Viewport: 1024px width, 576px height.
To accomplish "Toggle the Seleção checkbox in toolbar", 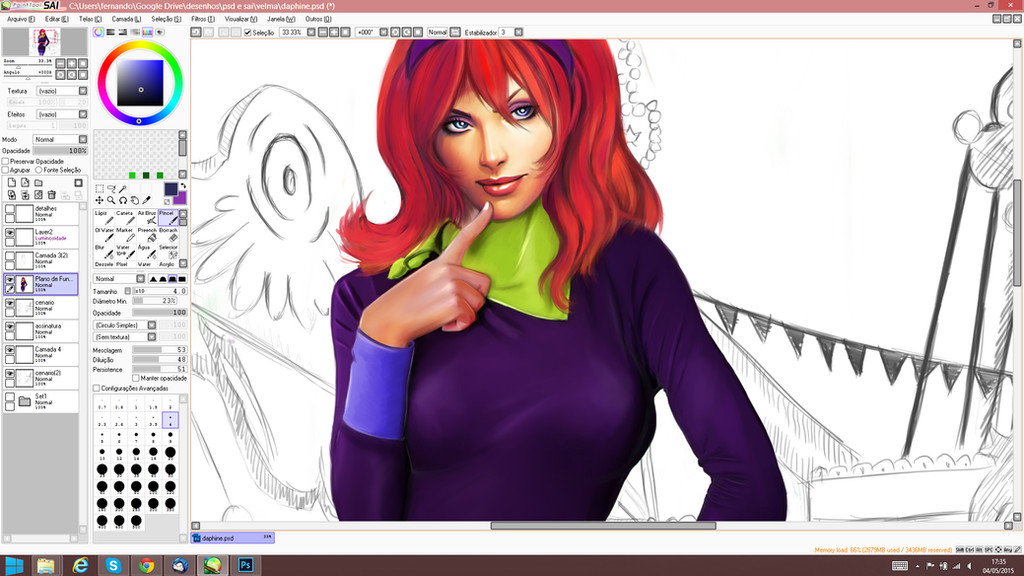I will coord(248,32).
